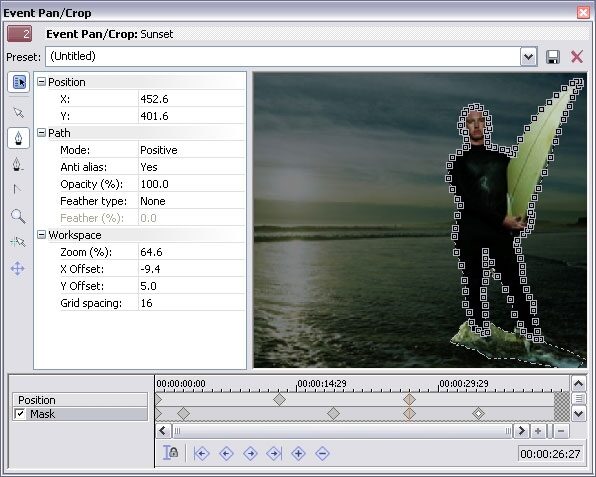Jump to the first keyframe

[x=201, y=453]
